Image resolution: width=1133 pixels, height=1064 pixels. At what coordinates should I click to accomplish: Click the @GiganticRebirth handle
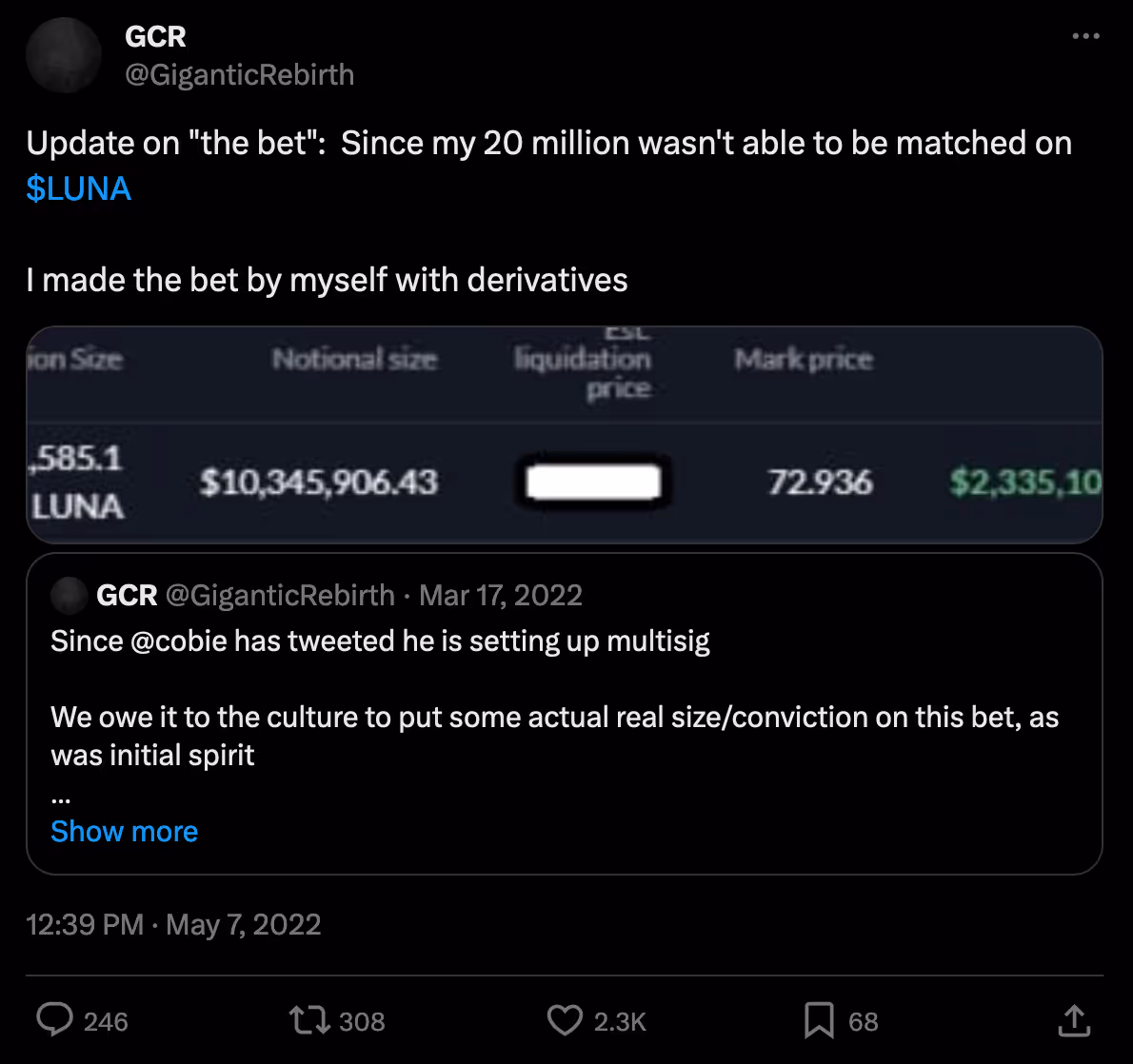tap(239, 74)
